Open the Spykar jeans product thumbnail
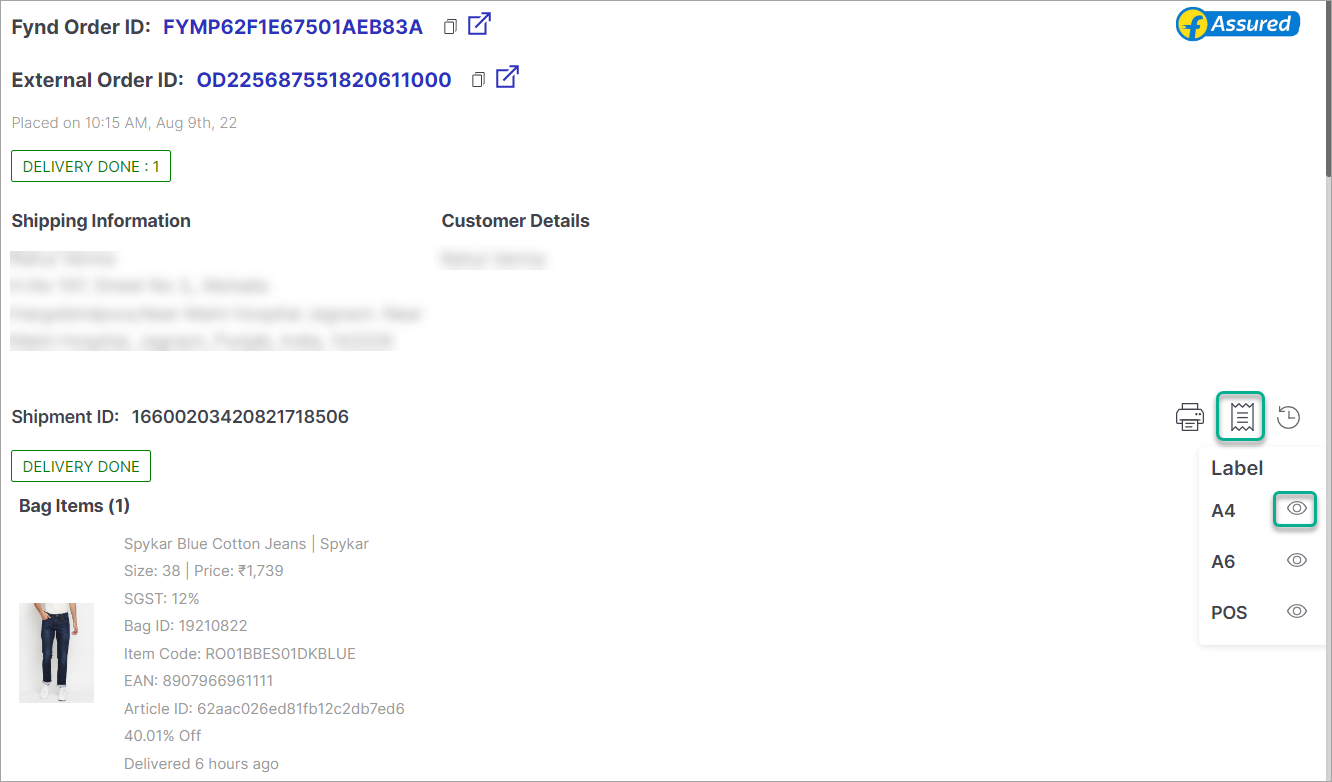The image size is (1332, 782). [x=56, y=653]
